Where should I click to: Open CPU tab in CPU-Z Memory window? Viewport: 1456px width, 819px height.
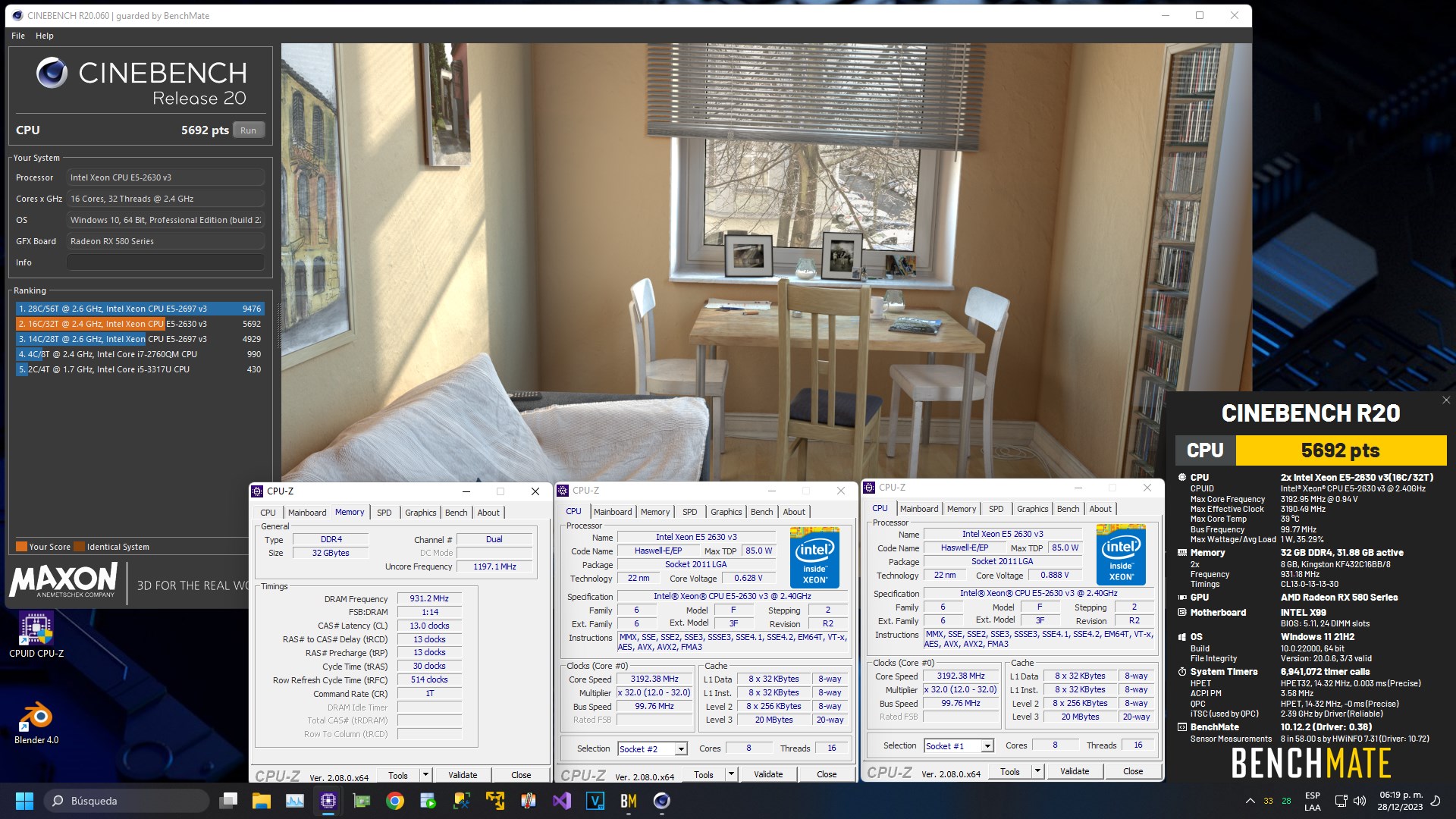(x=268, y=513)
